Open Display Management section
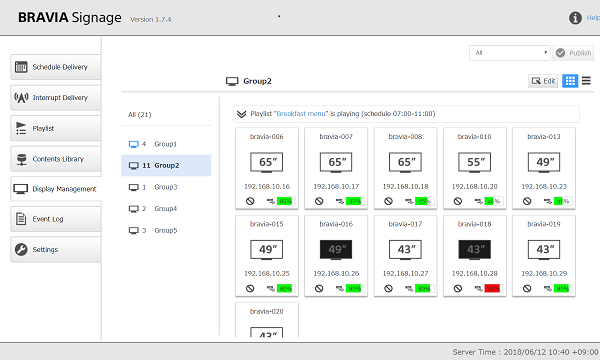The width and height of the screenshot is (600, 360). coord(56,189)
